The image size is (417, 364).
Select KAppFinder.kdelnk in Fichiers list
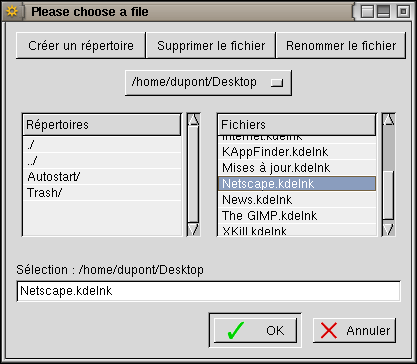297,152
